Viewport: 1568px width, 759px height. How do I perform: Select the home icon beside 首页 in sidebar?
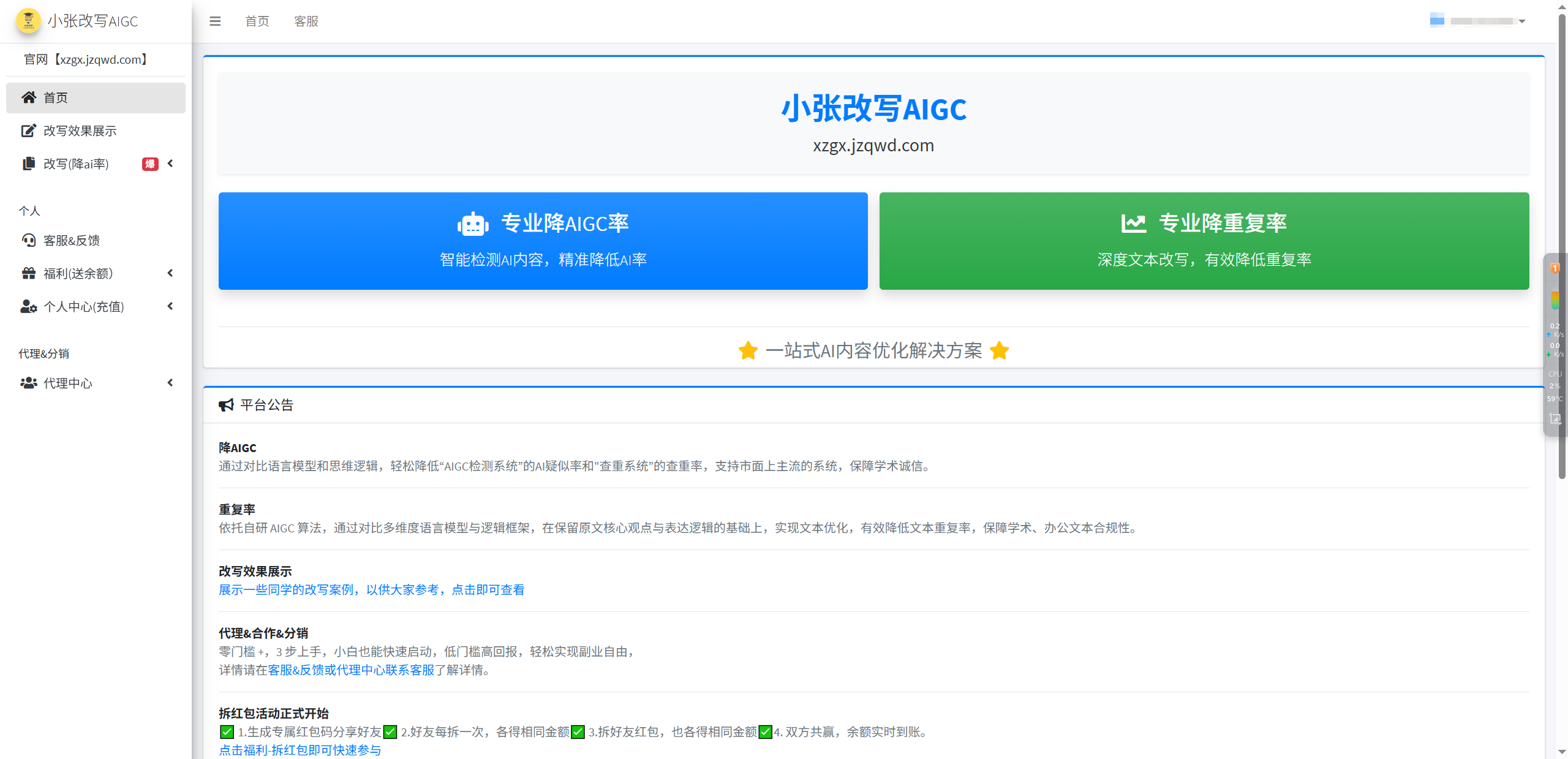point(28,97)
